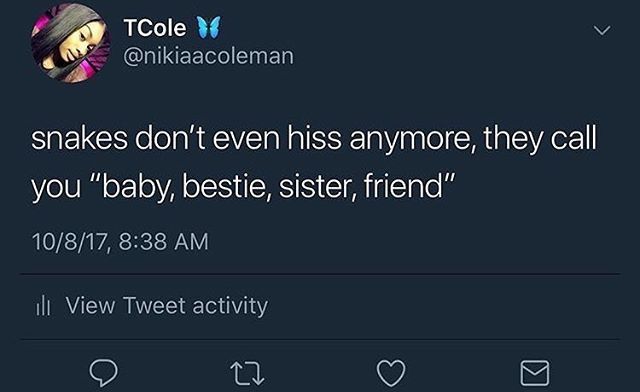Share via the envelope message icon
This screenshot has width=640, height=392.
(535, 373)
